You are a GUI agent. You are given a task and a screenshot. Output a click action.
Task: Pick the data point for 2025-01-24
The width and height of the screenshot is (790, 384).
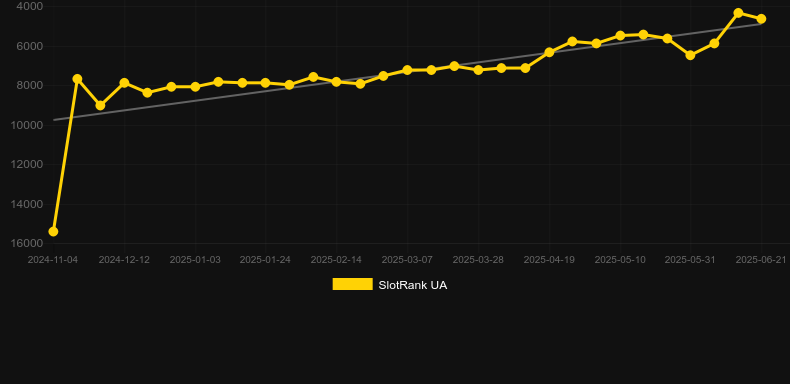tap(266, 83)
